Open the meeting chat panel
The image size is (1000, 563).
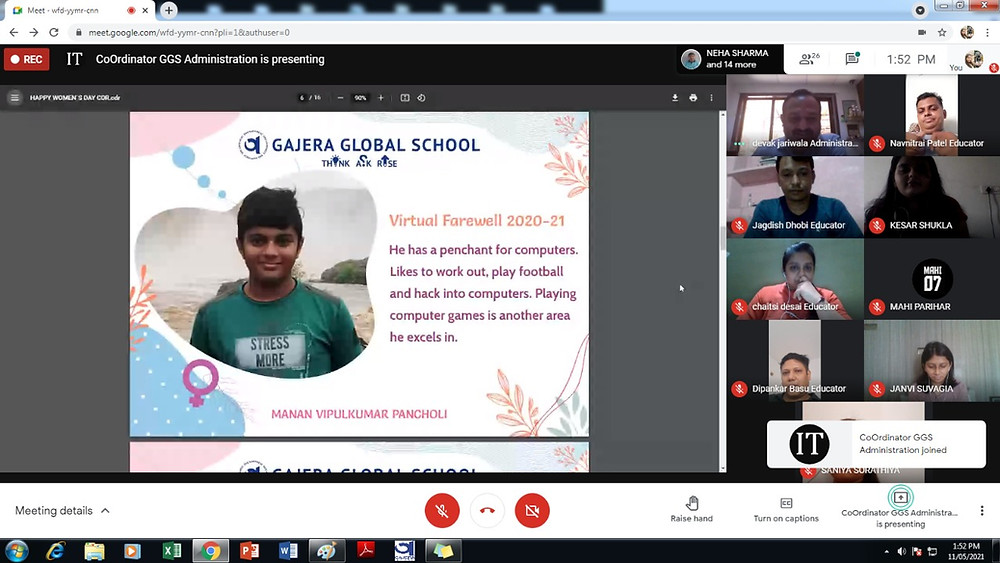pyautogui.click(x=852, y=59)
